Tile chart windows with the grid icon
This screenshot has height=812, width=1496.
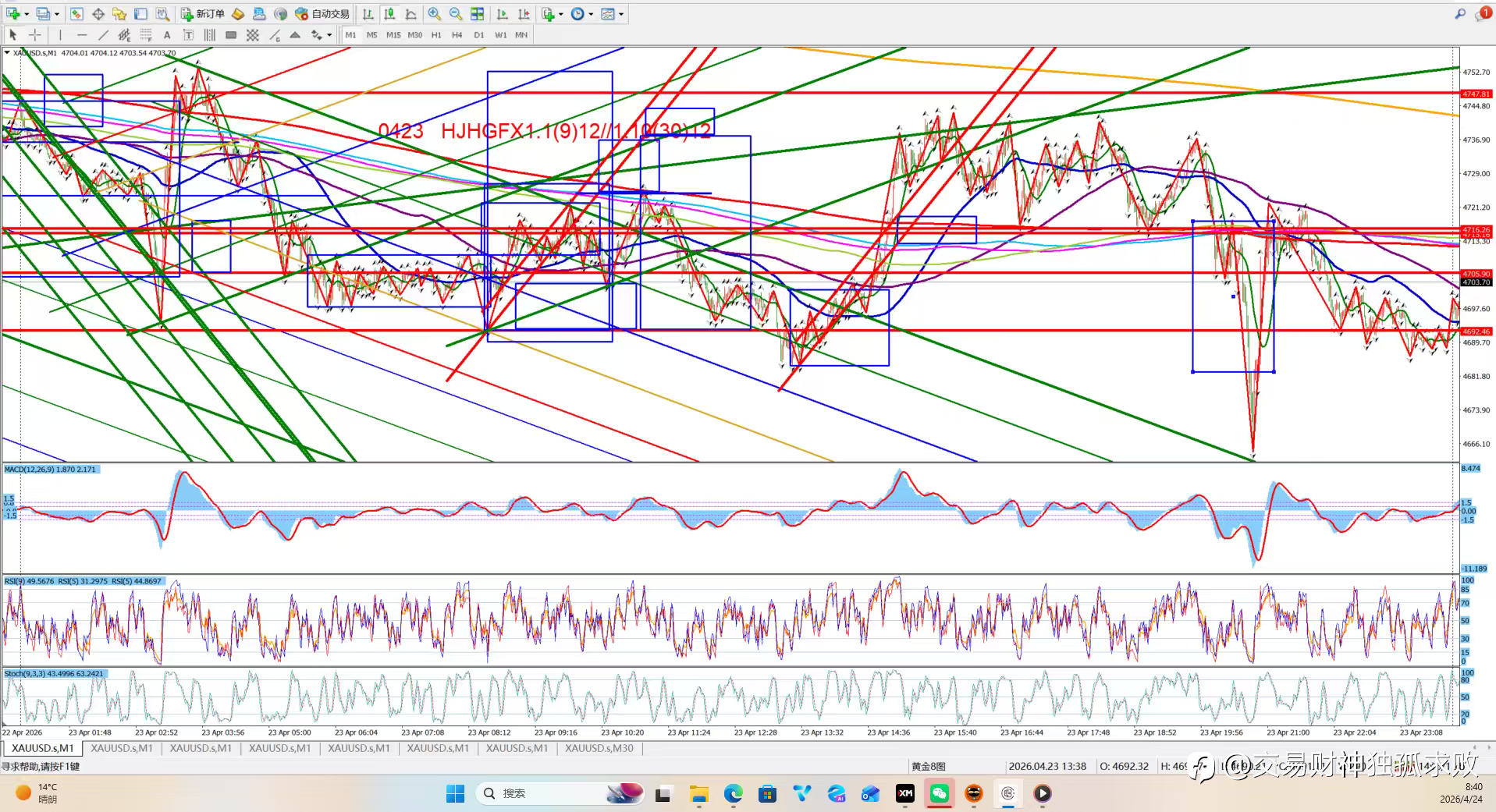click(x=477, y=14)
